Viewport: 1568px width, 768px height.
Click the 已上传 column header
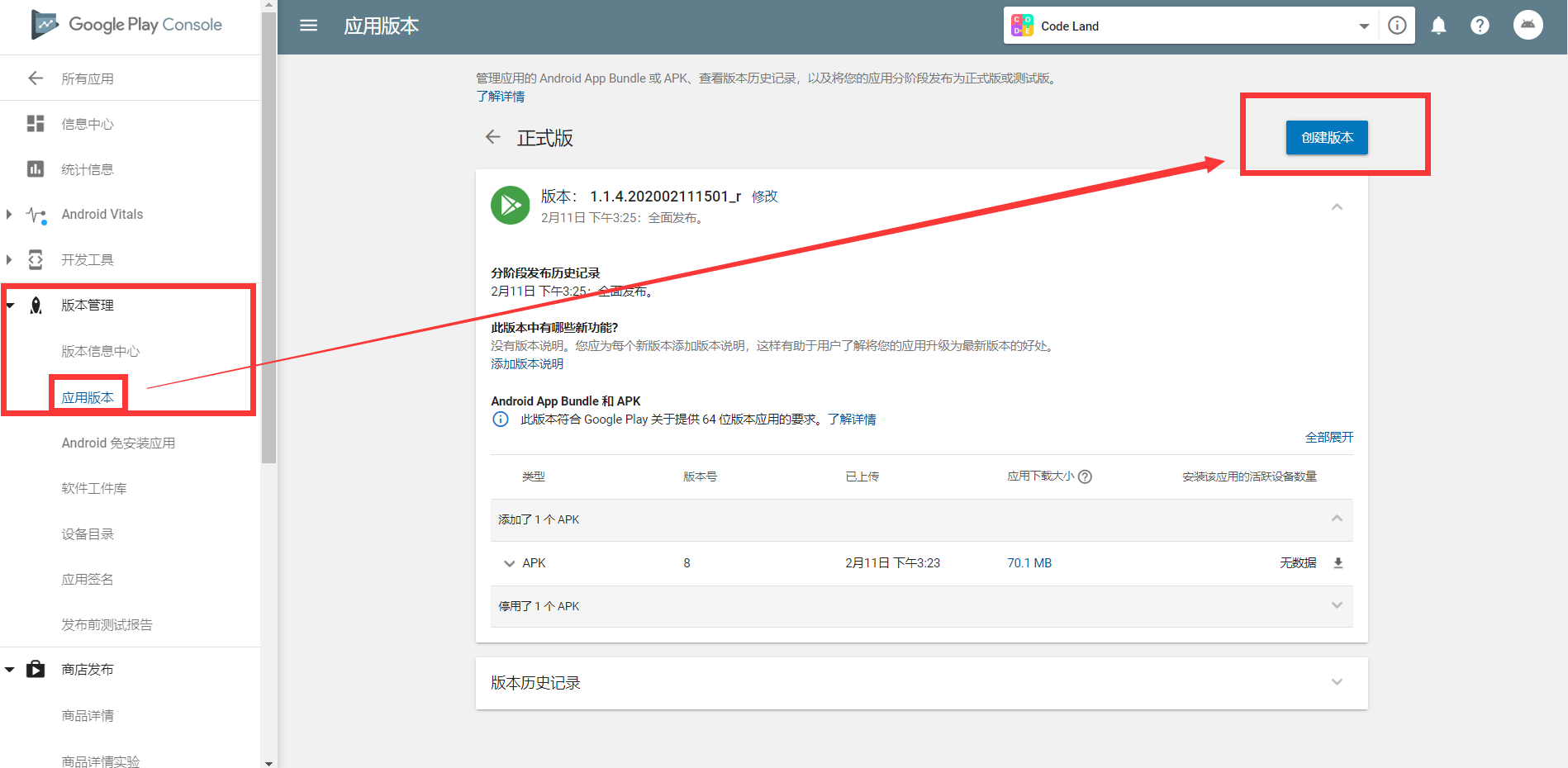tap(862, 476)
